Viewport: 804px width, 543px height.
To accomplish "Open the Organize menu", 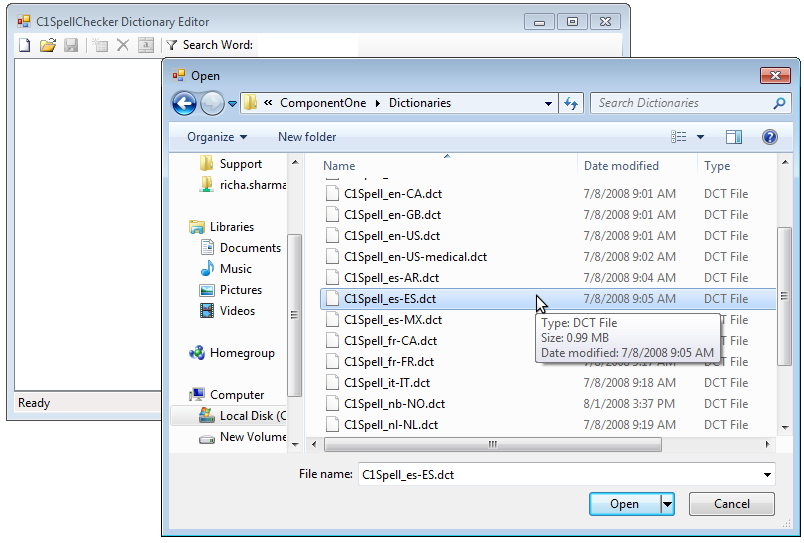I will click(217, 137).
